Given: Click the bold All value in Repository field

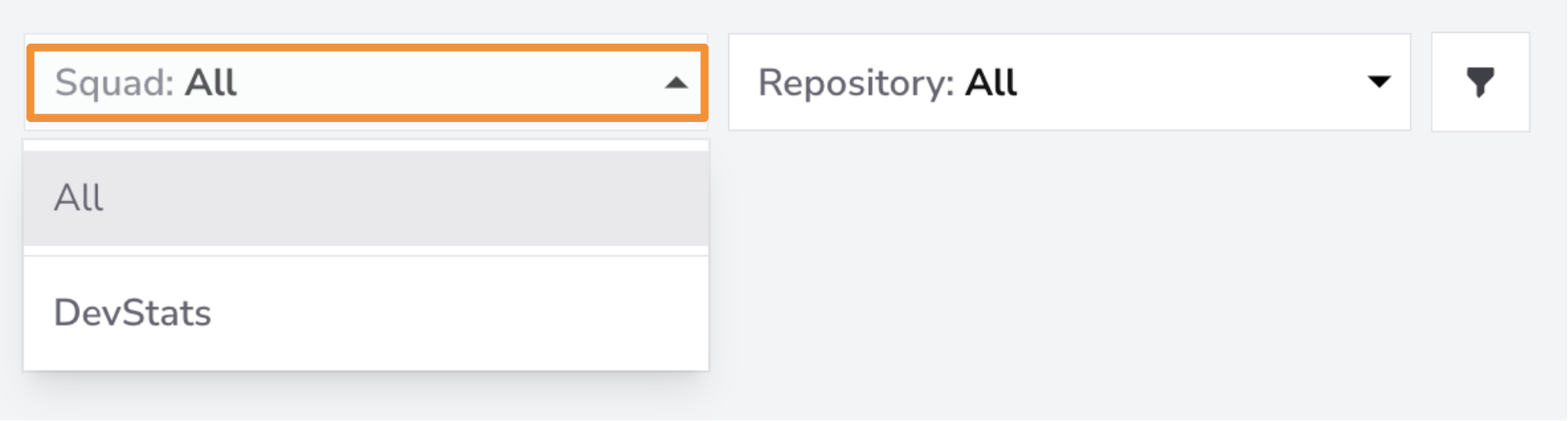Looking at the screenshot, I should coord(991,82).
